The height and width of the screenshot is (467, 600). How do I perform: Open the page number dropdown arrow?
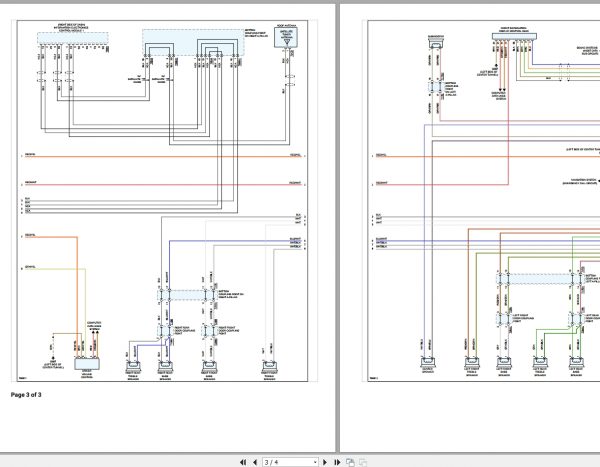coord(315,462)
